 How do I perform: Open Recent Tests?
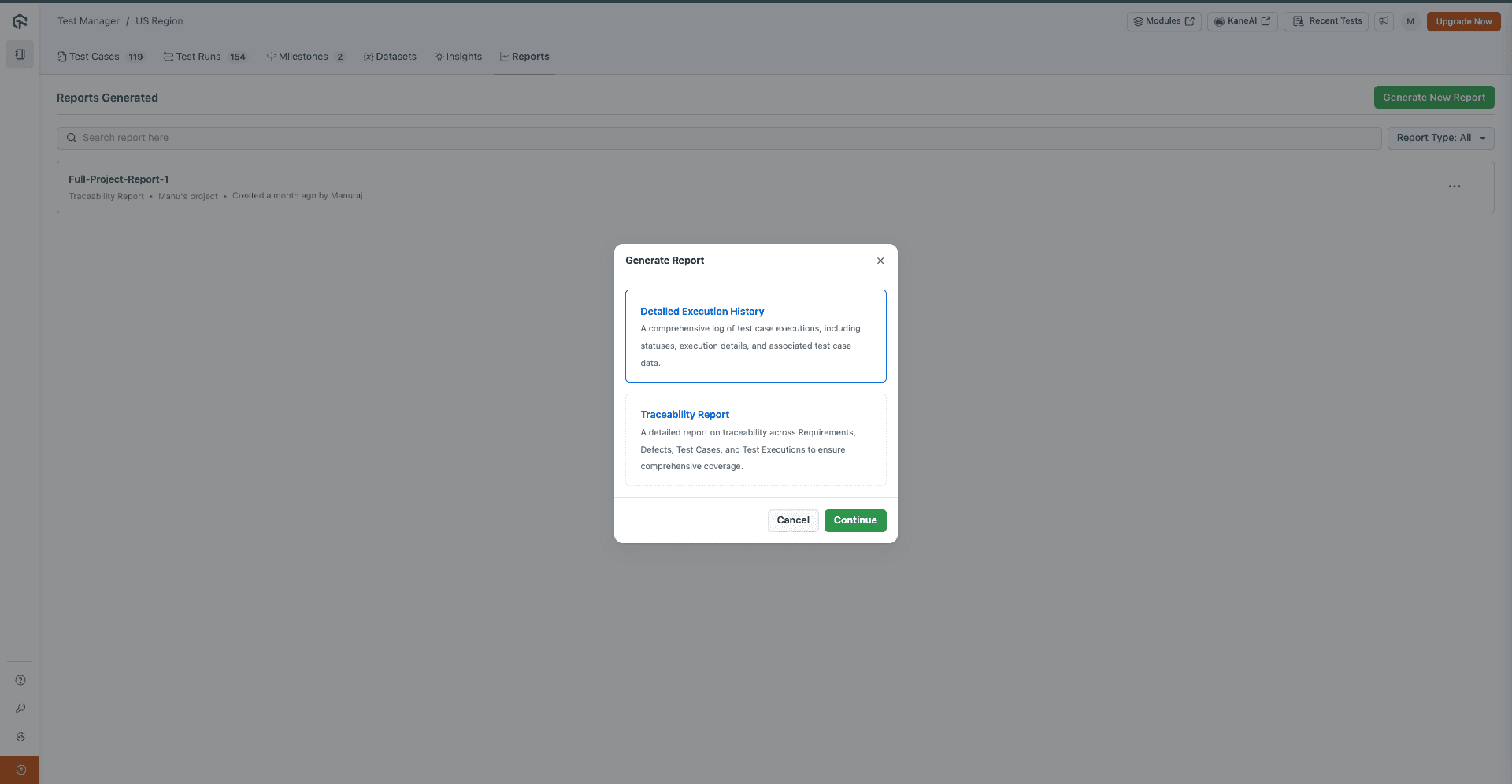(x=1325, y=21)
